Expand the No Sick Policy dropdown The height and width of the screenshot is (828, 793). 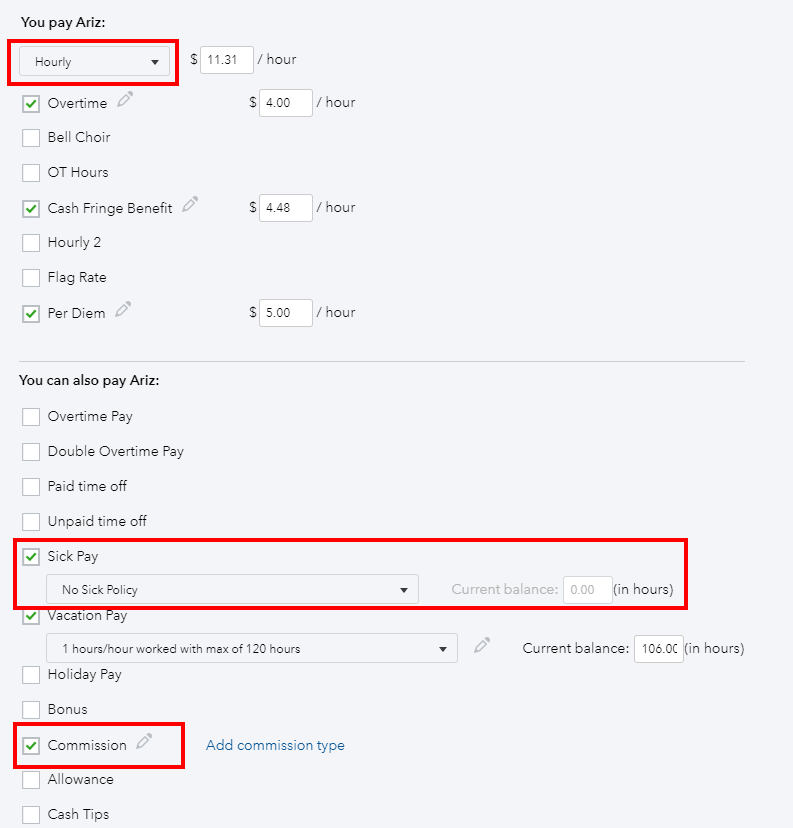click(x=232, y=590)
